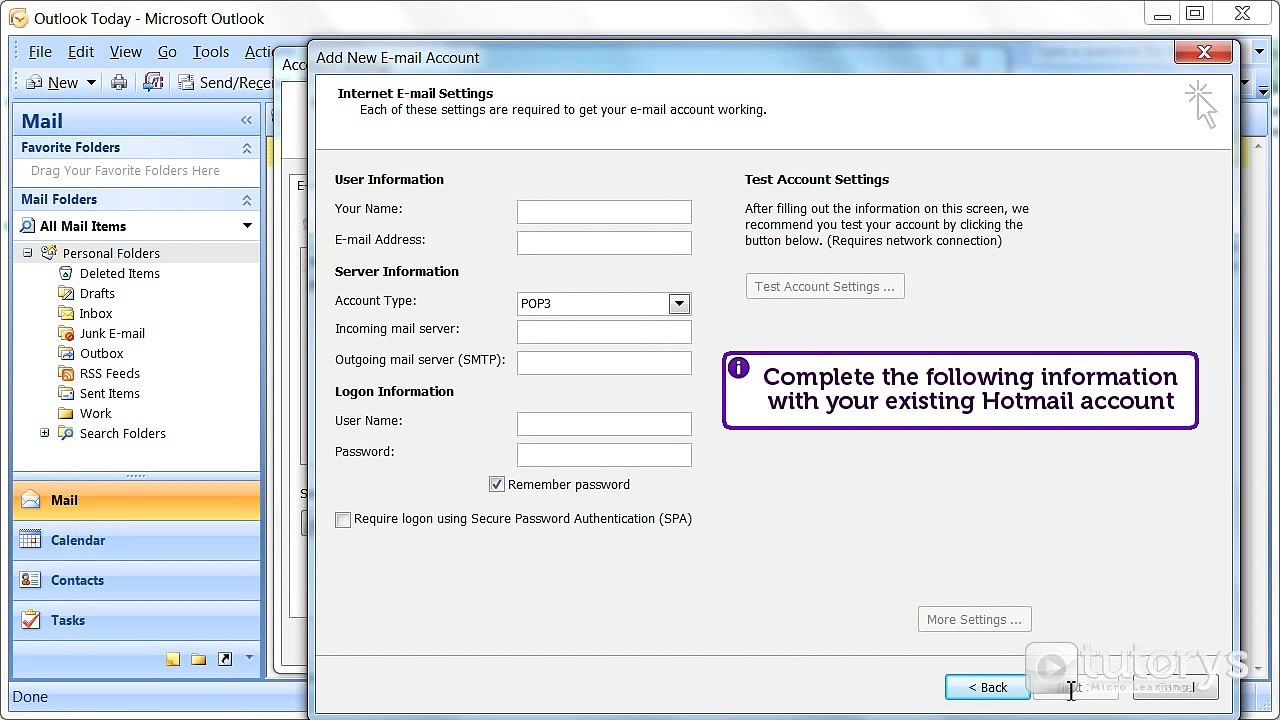This screenshot has width=1280, height=720.
Task: Close the Add New E-mail Account dialog
Action: (x=1204, y=52)
